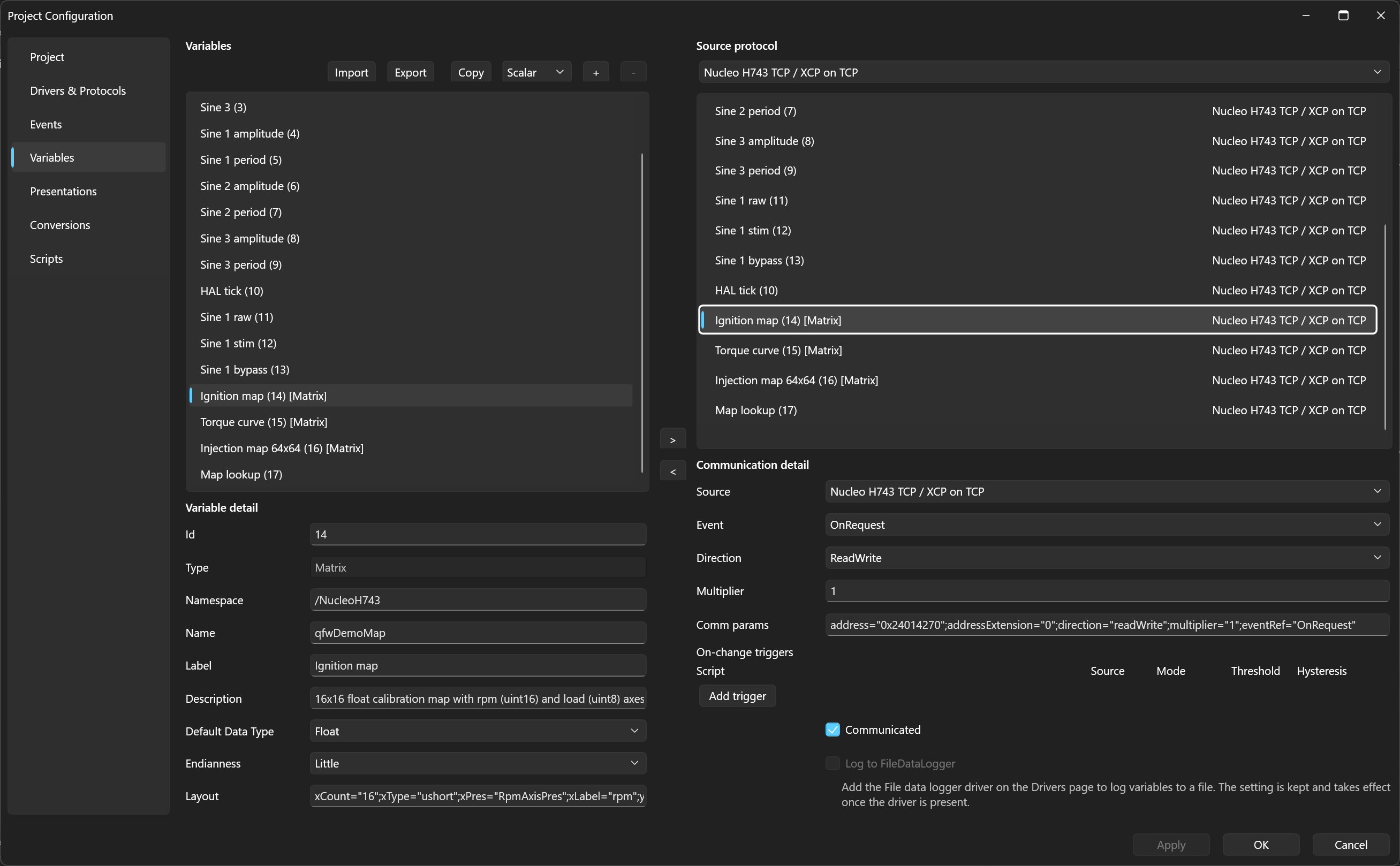Click the plus add-variable button
The height and width of the screenshot is (866, 1400).
point(596,72)
